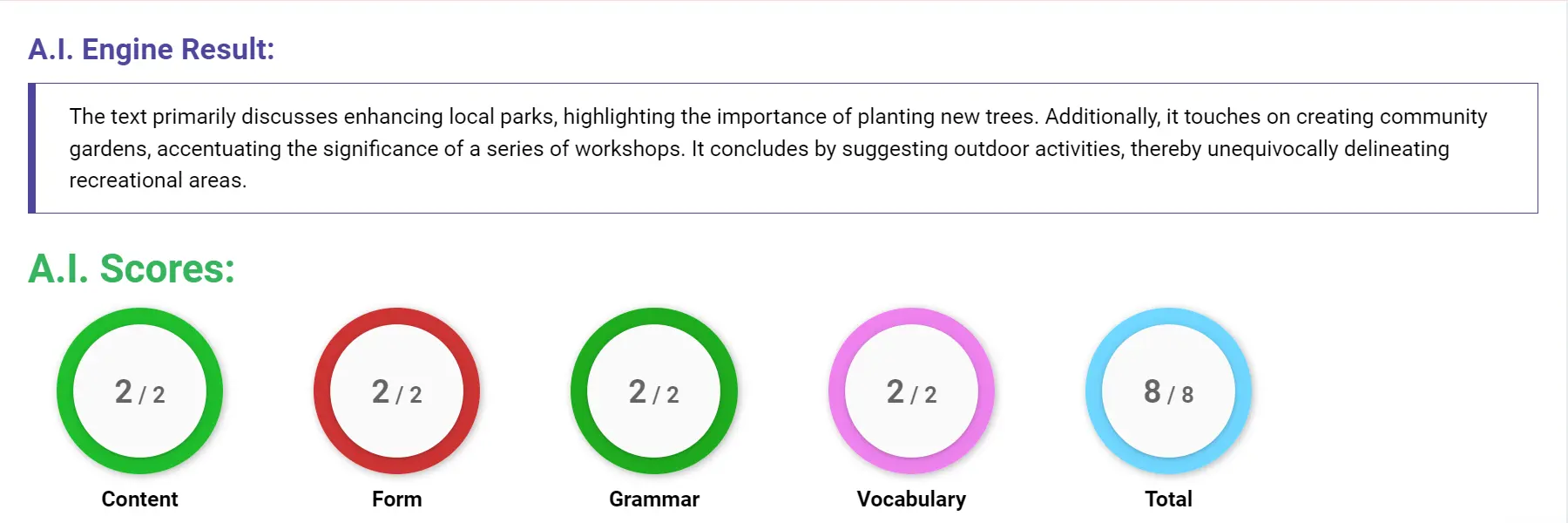Click the purple bar beside the summary text

click(33, 146)
